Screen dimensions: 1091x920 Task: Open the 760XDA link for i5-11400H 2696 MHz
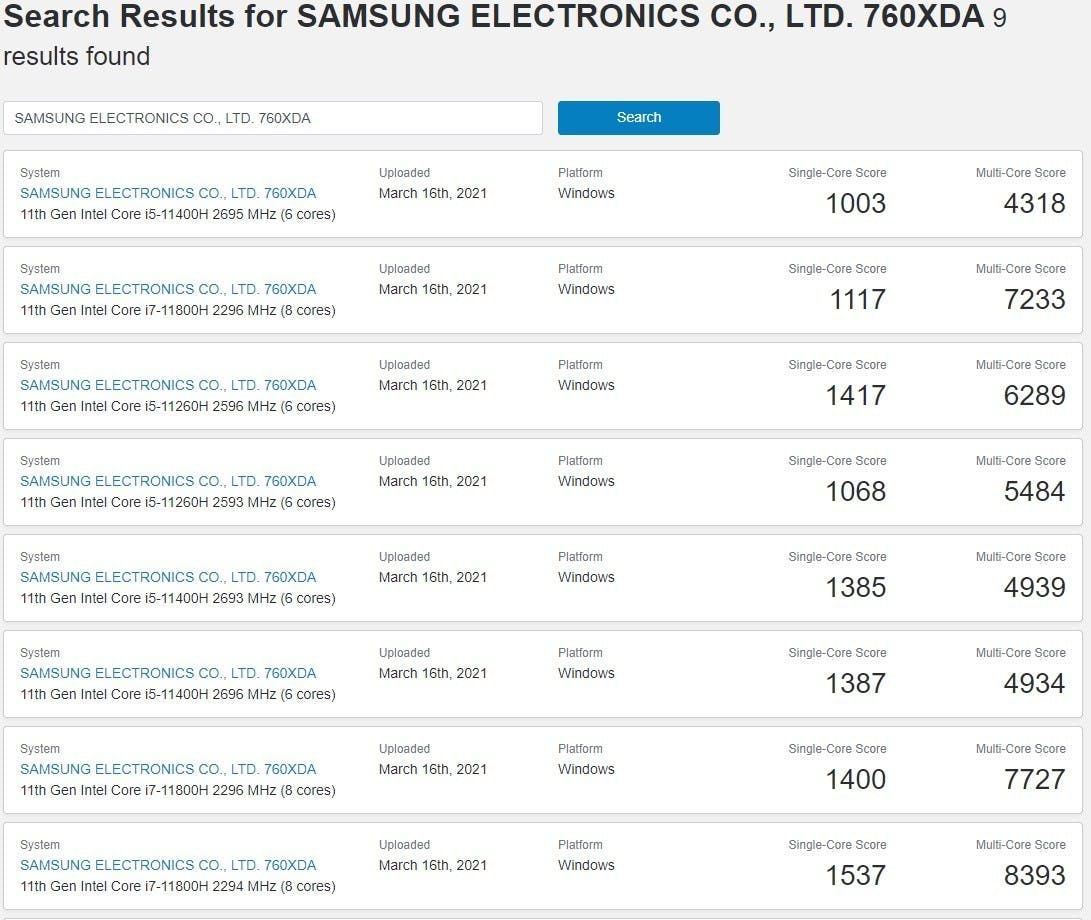point(168,673)
